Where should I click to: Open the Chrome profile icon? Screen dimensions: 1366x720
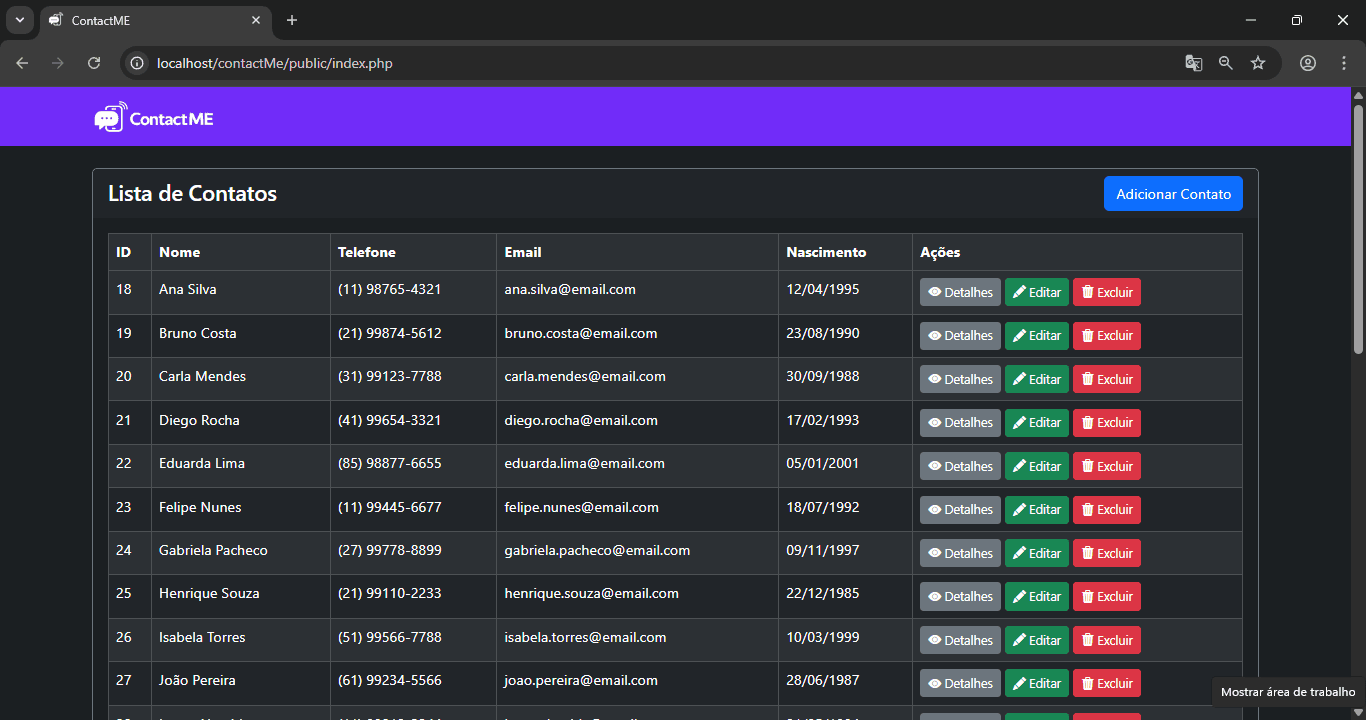1308,63
